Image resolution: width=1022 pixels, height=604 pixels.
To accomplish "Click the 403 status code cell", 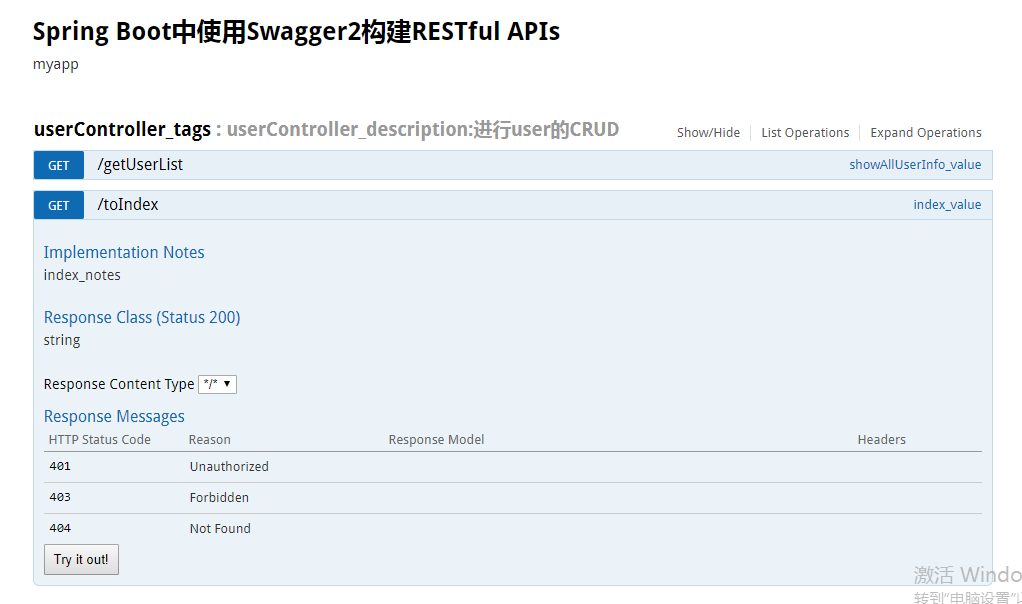I will click(60, 497).
